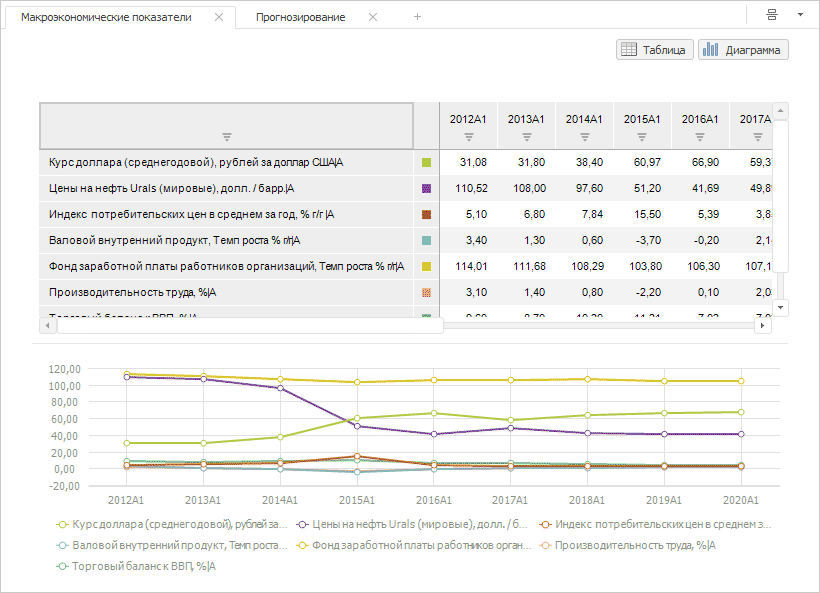
Task: Click the 2015A1 column header
Action: [642, 119]
